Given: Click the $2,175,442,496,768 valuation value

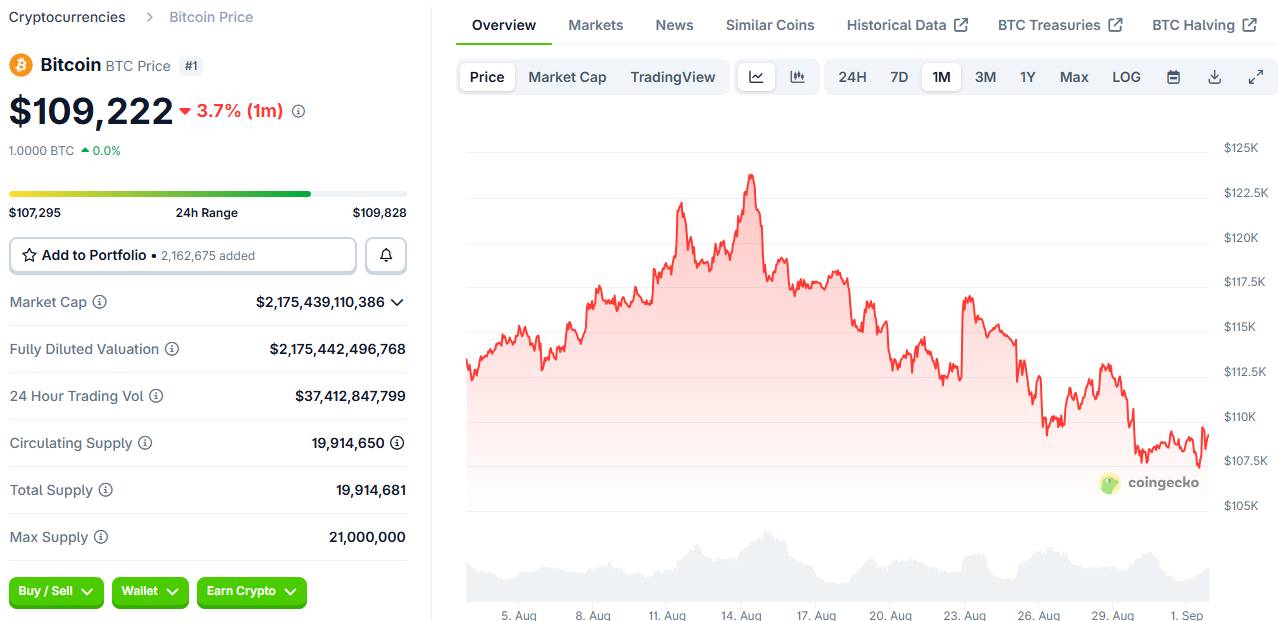Looking at the screenshot, I should click(x=338, y=349).
